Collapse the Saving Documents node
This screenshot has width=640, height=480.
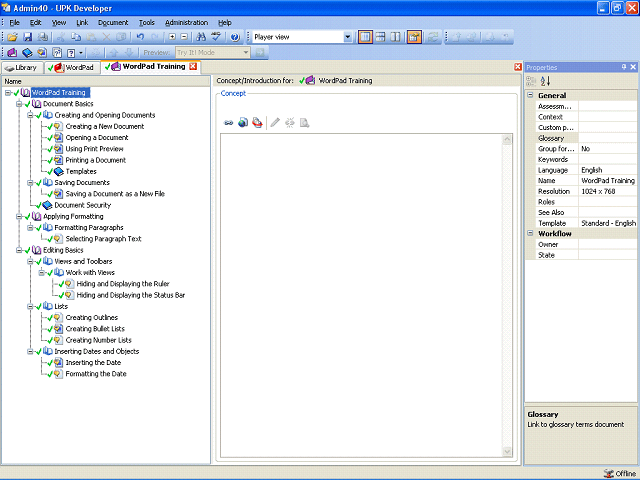coord(30,182)
